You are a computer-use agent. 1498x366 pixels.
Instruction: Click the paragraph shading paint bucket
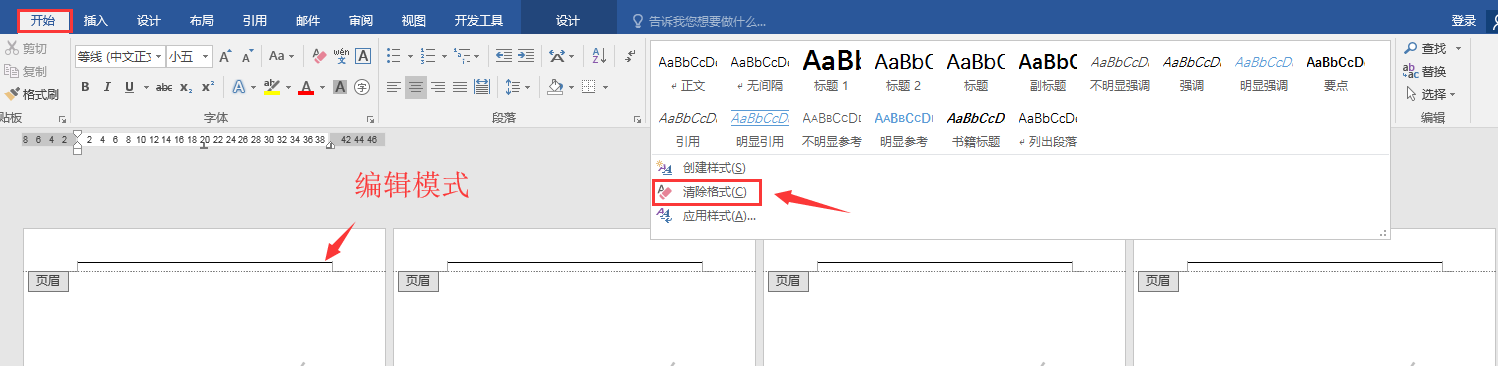point(554,87)
